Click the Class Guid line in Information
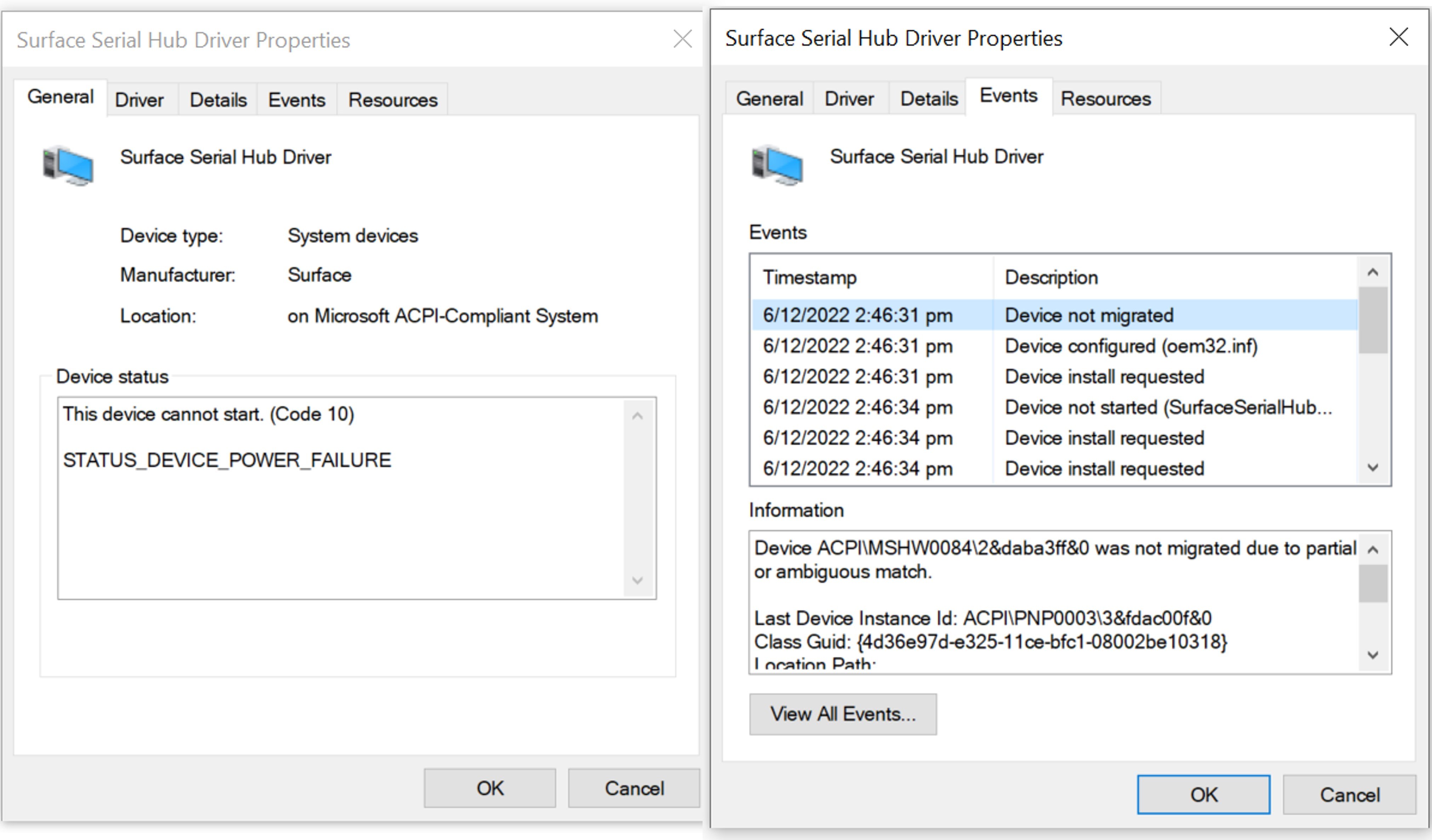This screenshot has height=840, width=1432. pos(990,642)
